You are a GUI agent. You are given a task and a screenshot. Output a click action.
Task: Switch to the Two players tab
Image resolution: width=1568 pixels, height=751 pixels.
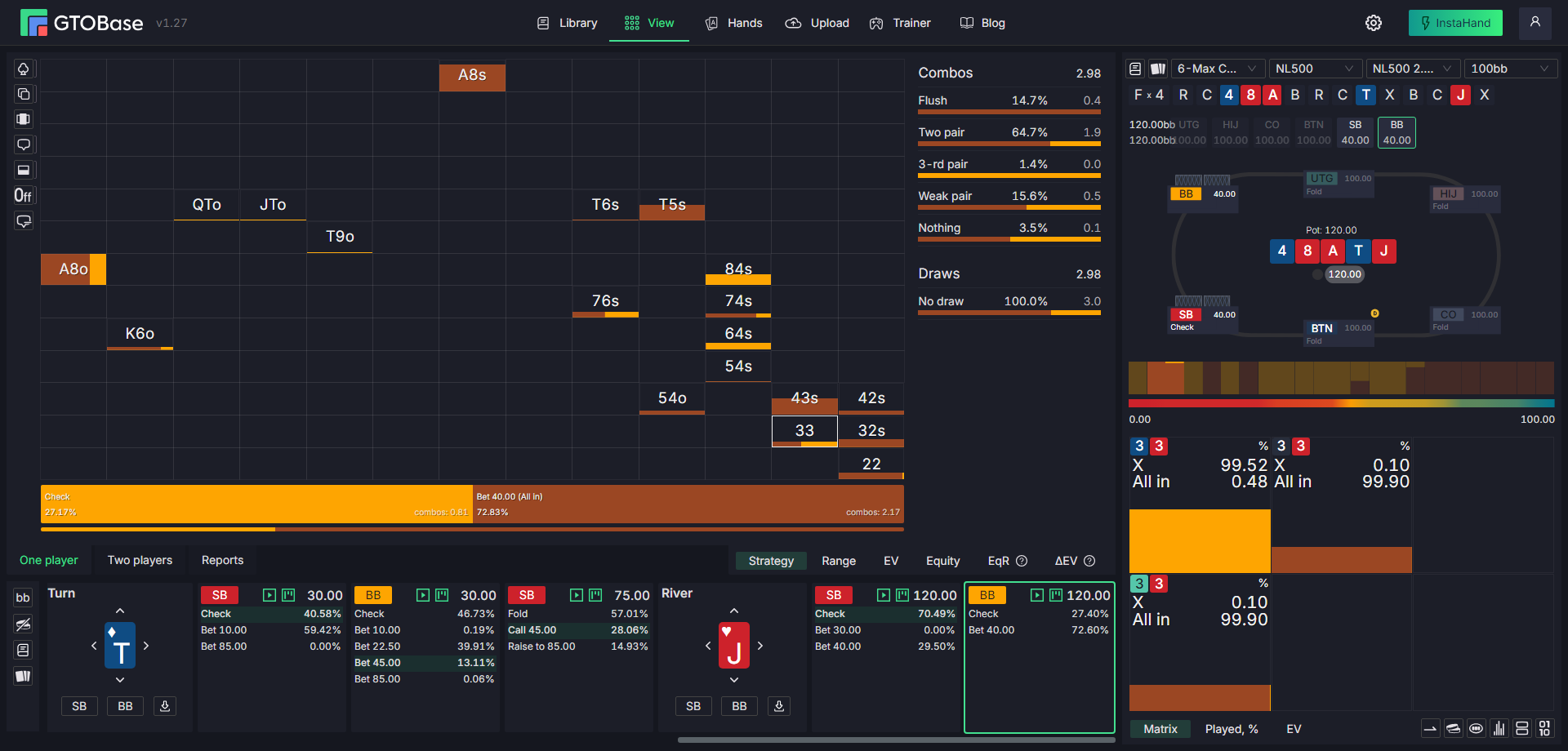(140, 560)
